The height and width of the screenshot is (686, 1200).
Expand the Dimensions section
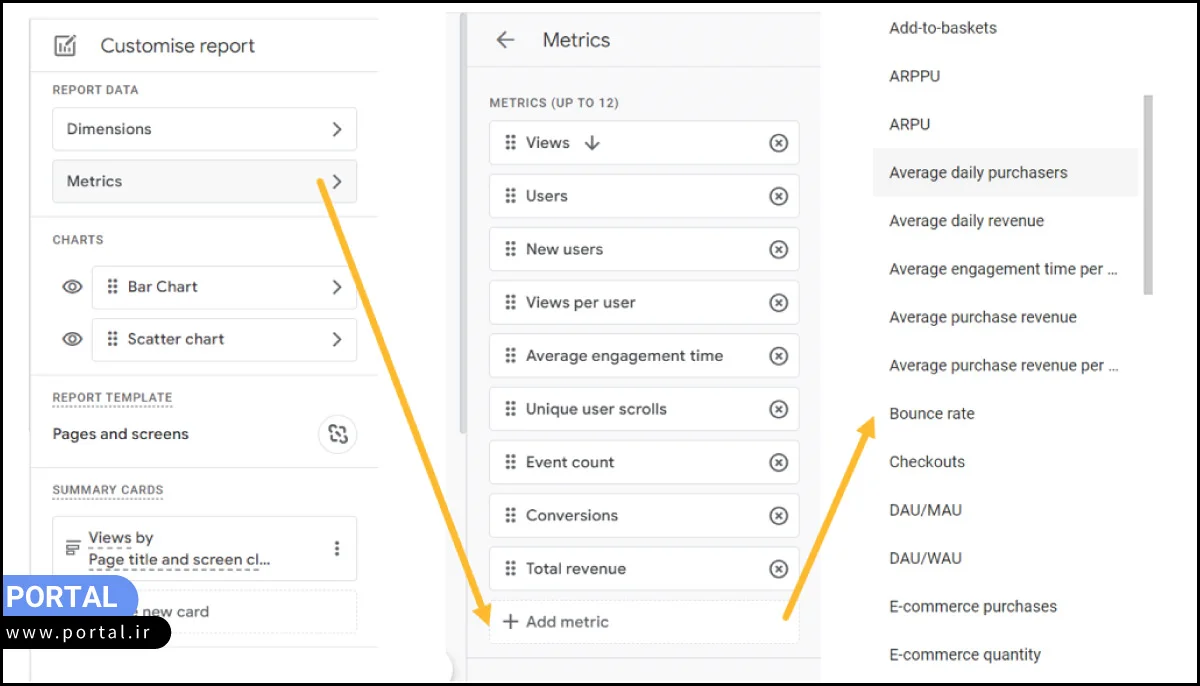(337, 129)
